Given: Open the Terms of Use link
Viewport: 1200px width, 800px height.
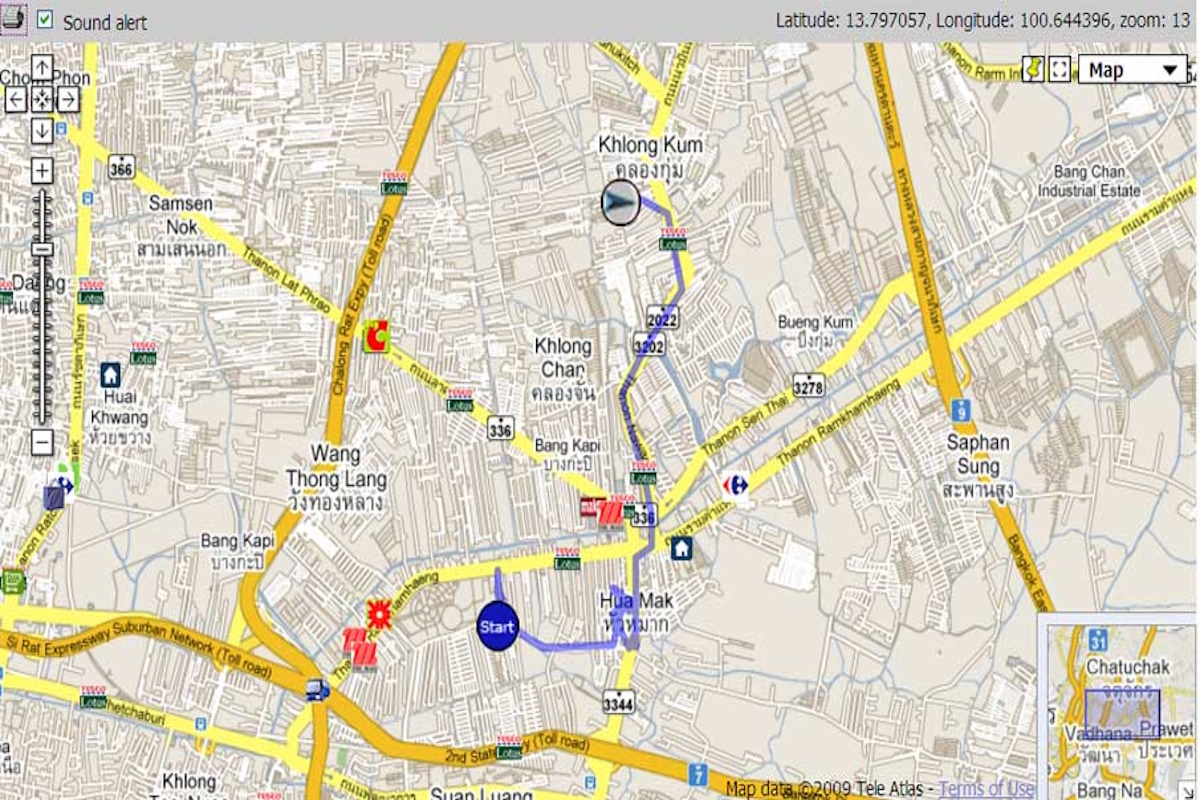Looking at the screenshot, I should click(986, 788).
